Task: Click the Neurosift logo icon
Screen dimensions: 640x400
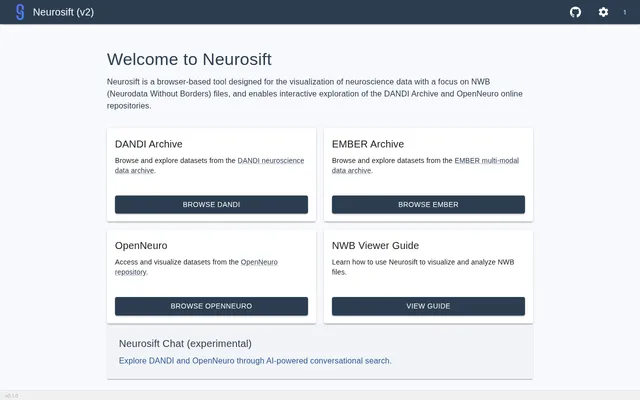Action: [20, 12]
